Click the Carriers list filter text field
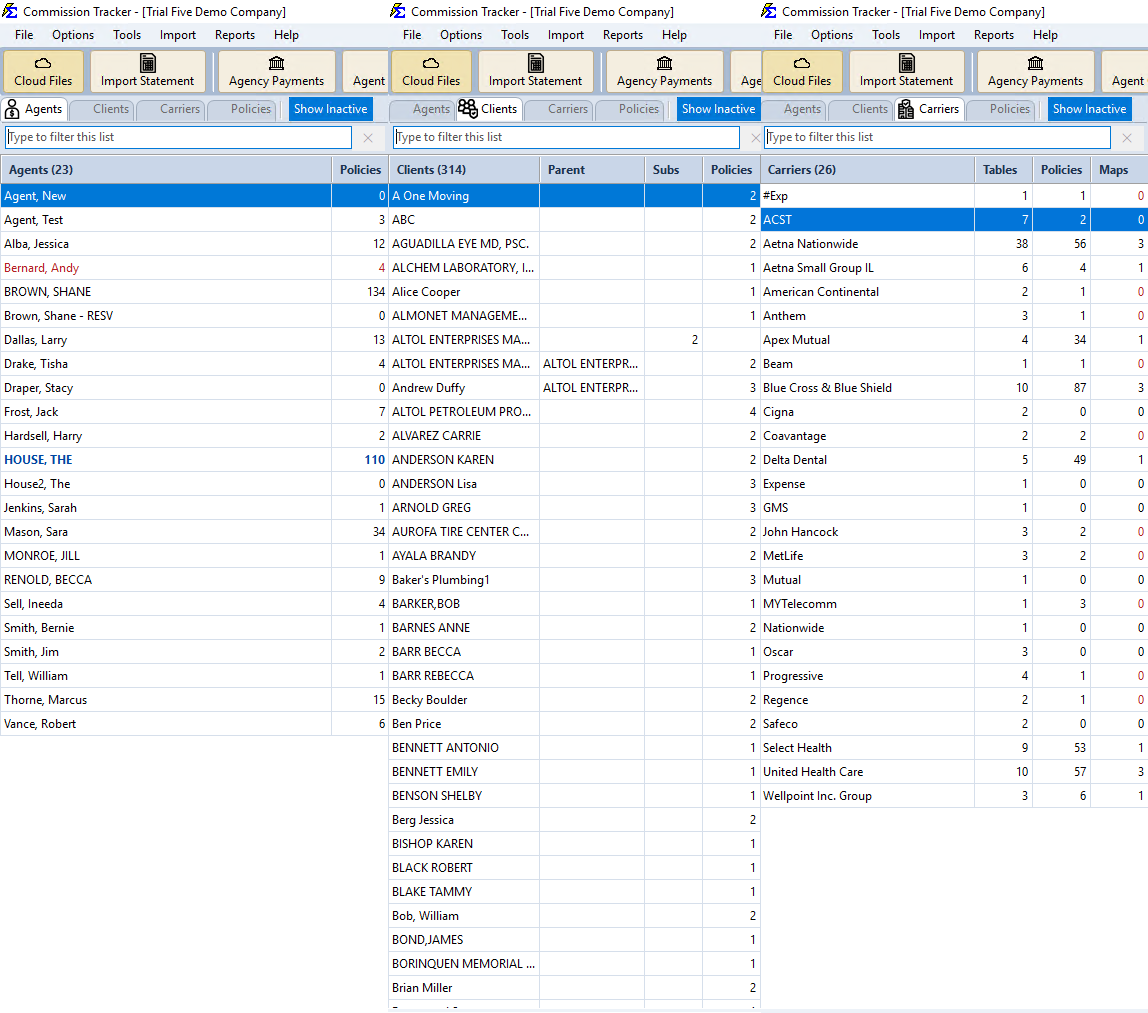Image resolution: width=1148 pixels, height=1013 pixels. click(938, 138)
